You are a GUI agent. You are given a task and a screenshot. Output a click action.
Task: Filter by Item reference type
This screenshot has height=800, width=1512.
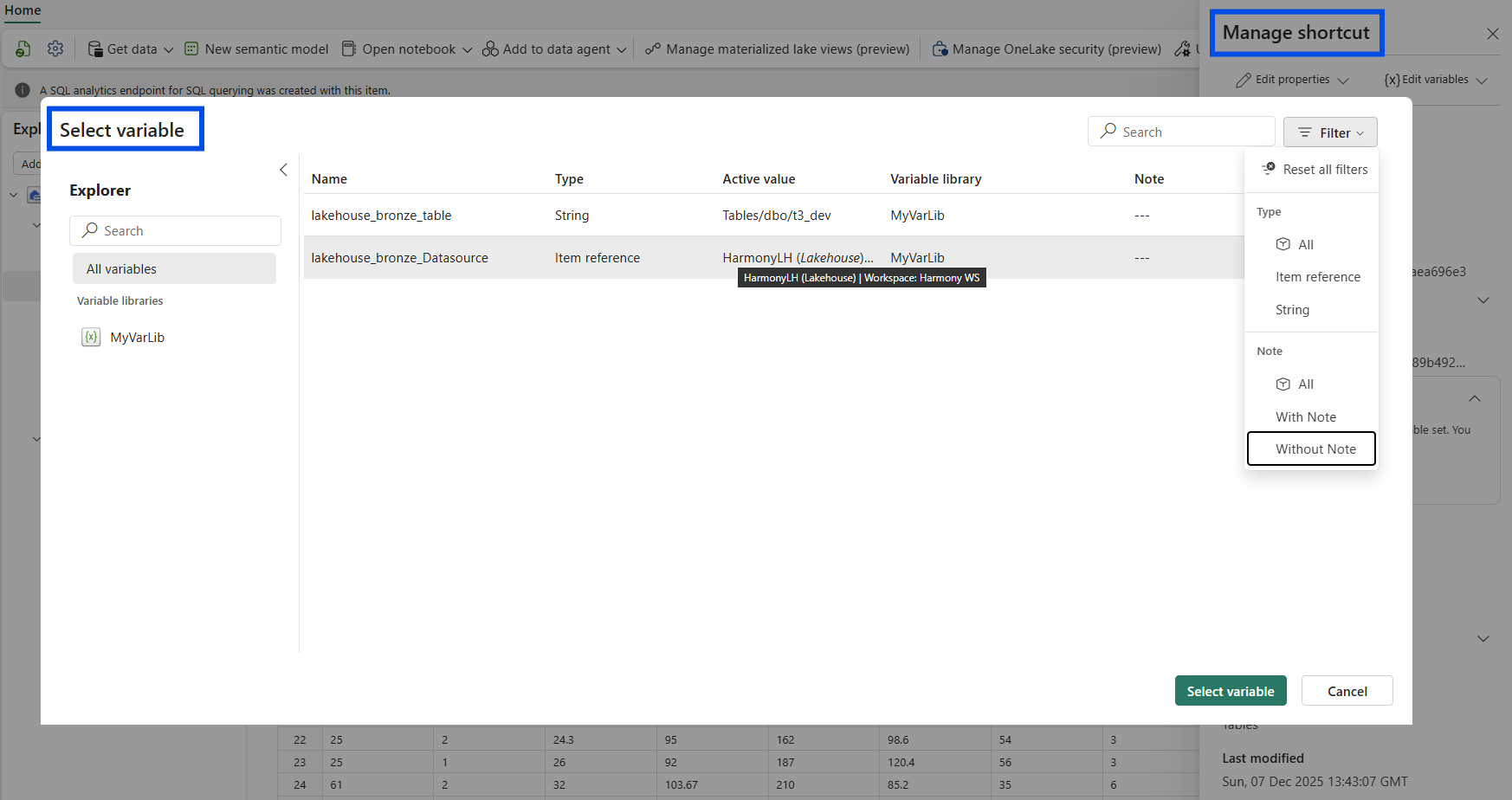(1317, 277)
